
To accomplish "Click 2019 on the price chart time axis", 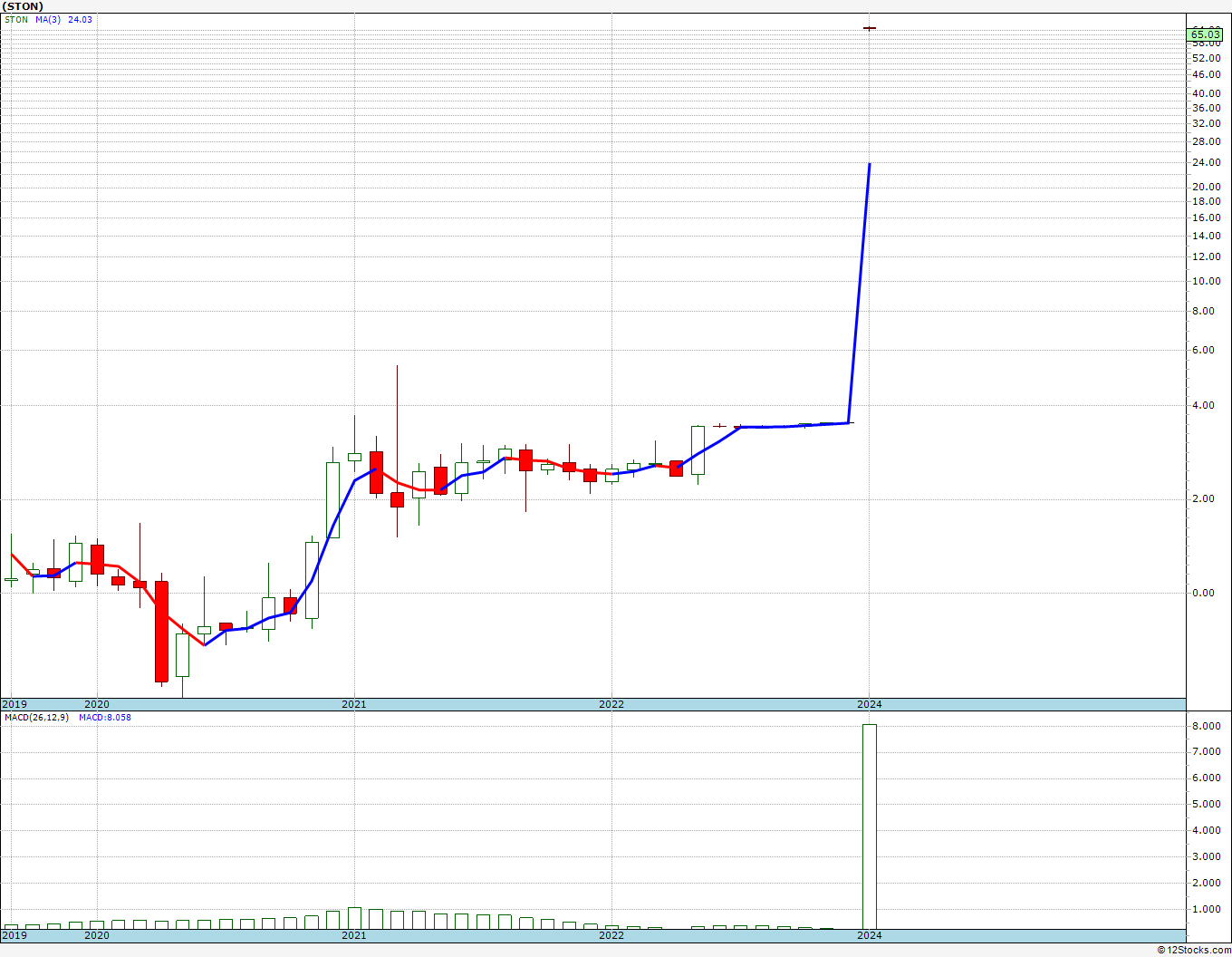I will [14, 704].
